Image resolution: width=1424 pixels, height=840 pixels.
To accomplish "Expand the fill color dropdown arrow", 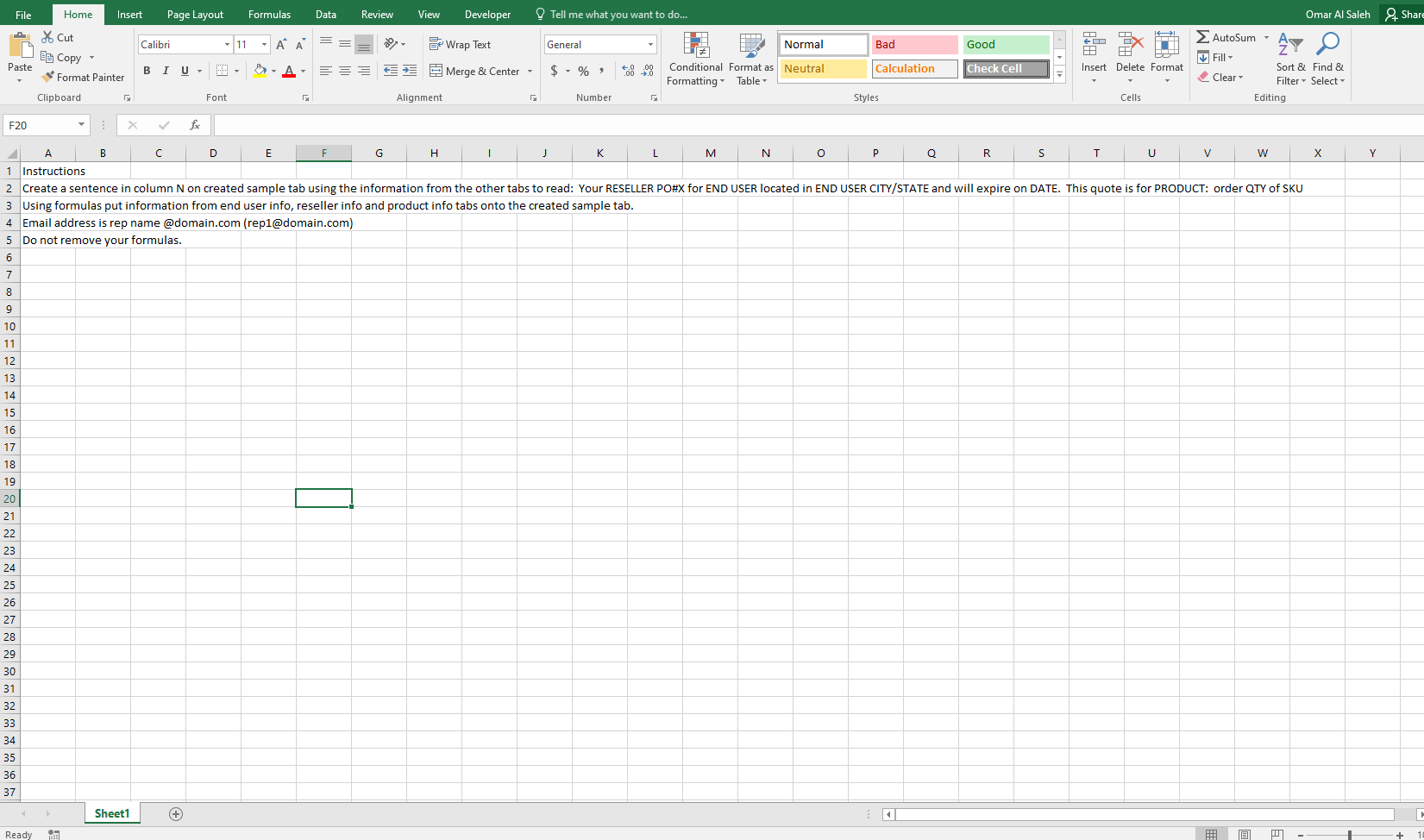I will tap(274, 71).
